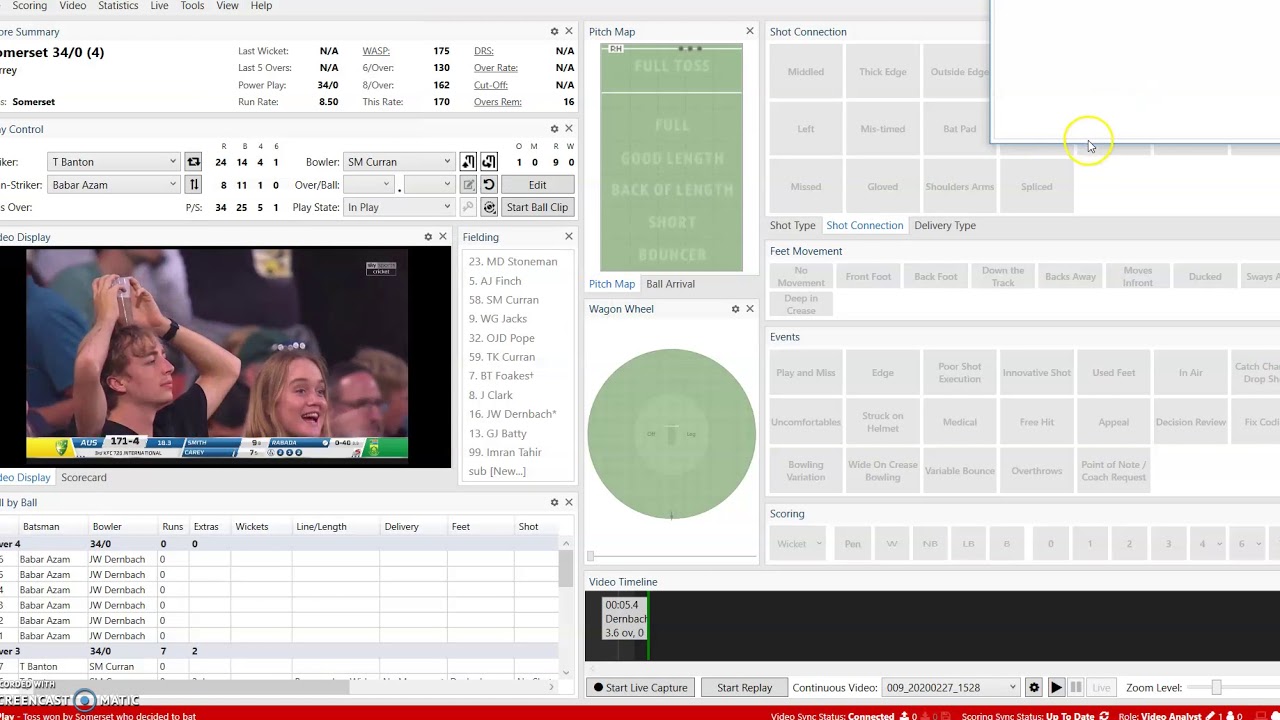Image resolution: width=1280 pixels, height=720 pixels.
Task: Click Start Ball Clip button
Action: pyautogui.click(x=537, y=207)
